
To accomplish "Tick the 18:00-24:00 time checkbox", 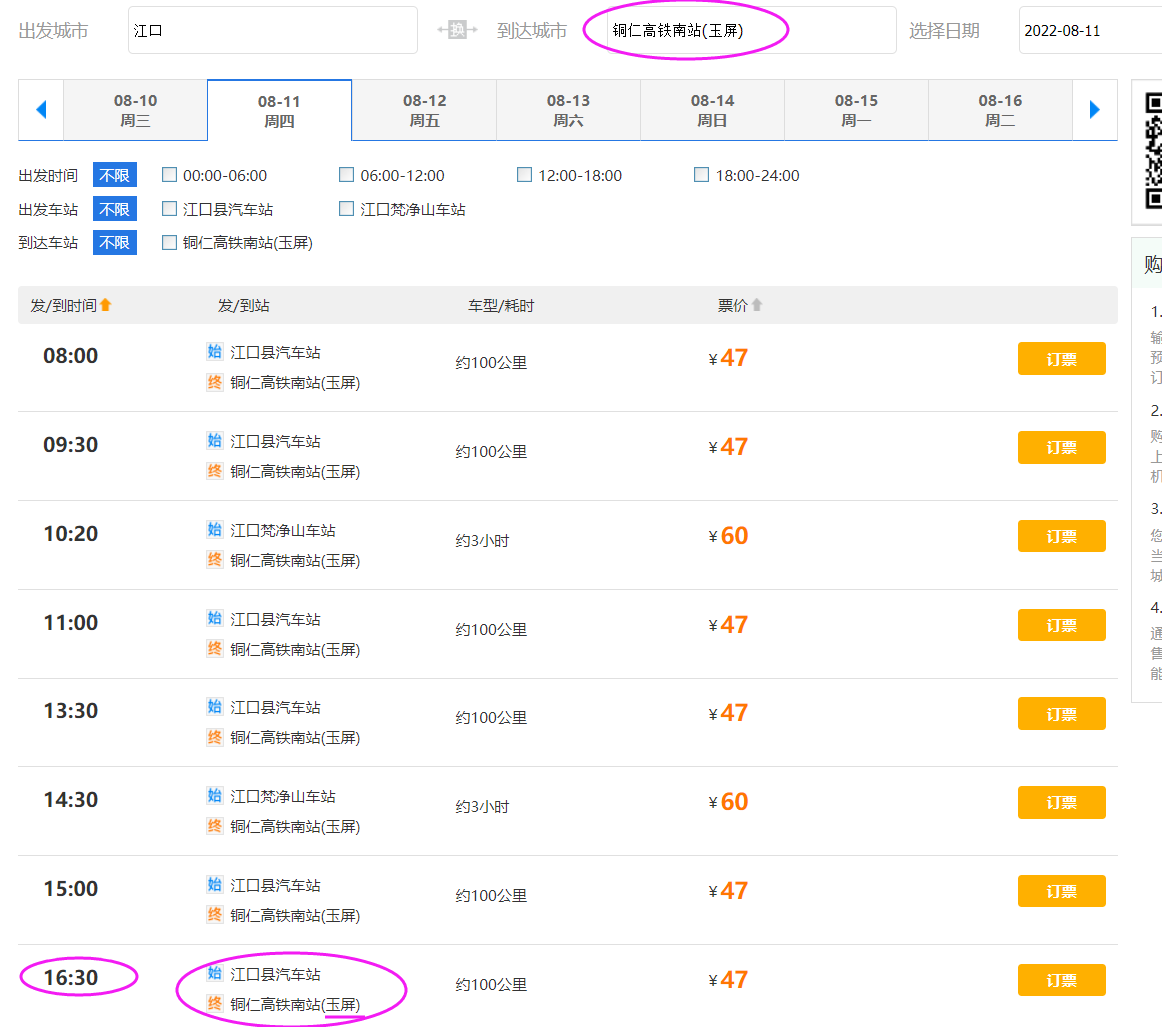I will 702,175.
